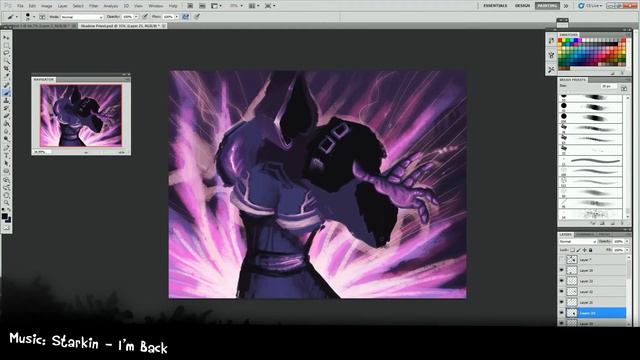Toggle Lock all padlock icon in Layers panel
Viewport: 640px width, 360px height.
click(x=590, y=250)
